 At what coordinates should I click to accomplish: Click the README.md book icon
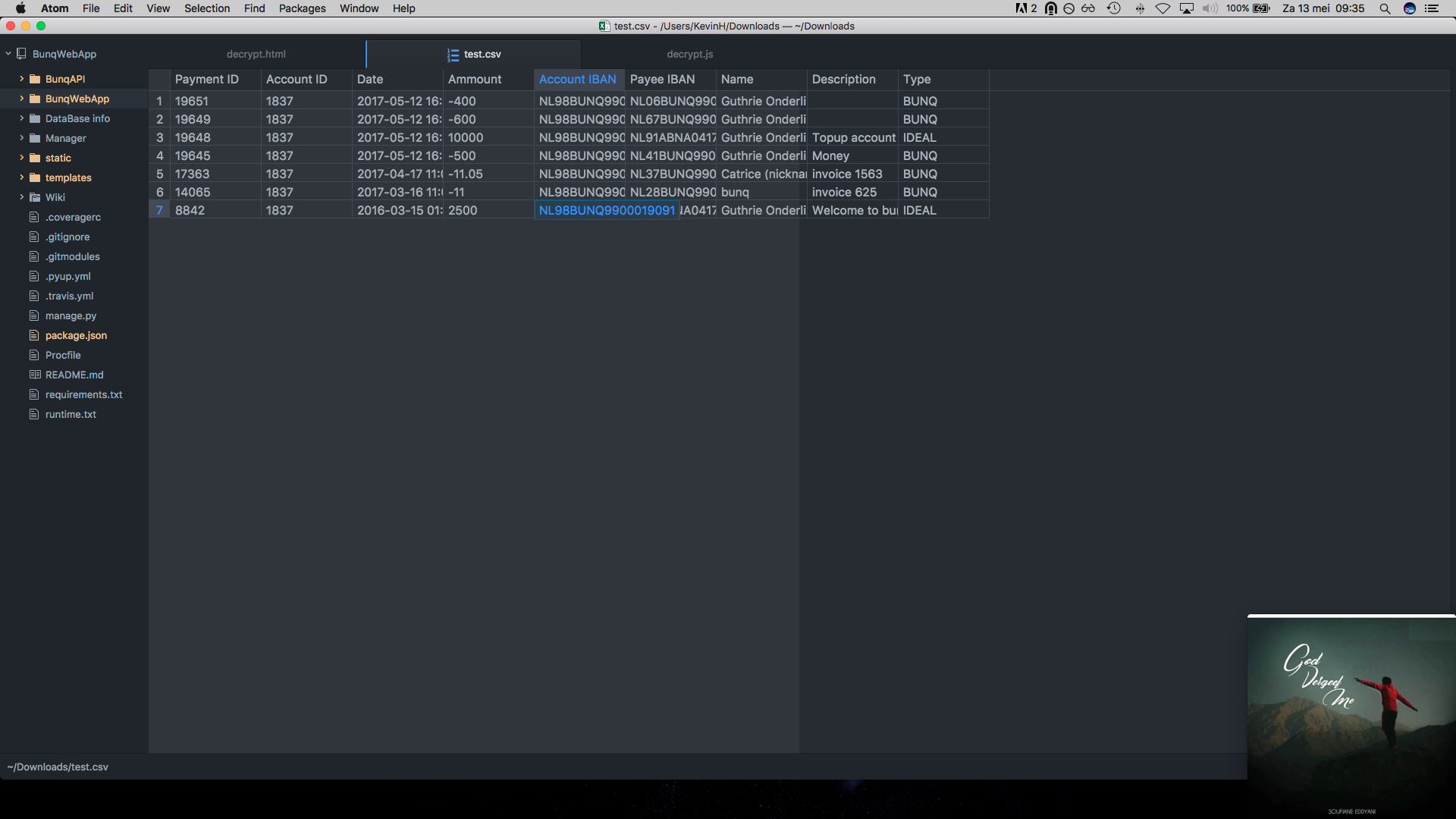[x=35, y=375]
